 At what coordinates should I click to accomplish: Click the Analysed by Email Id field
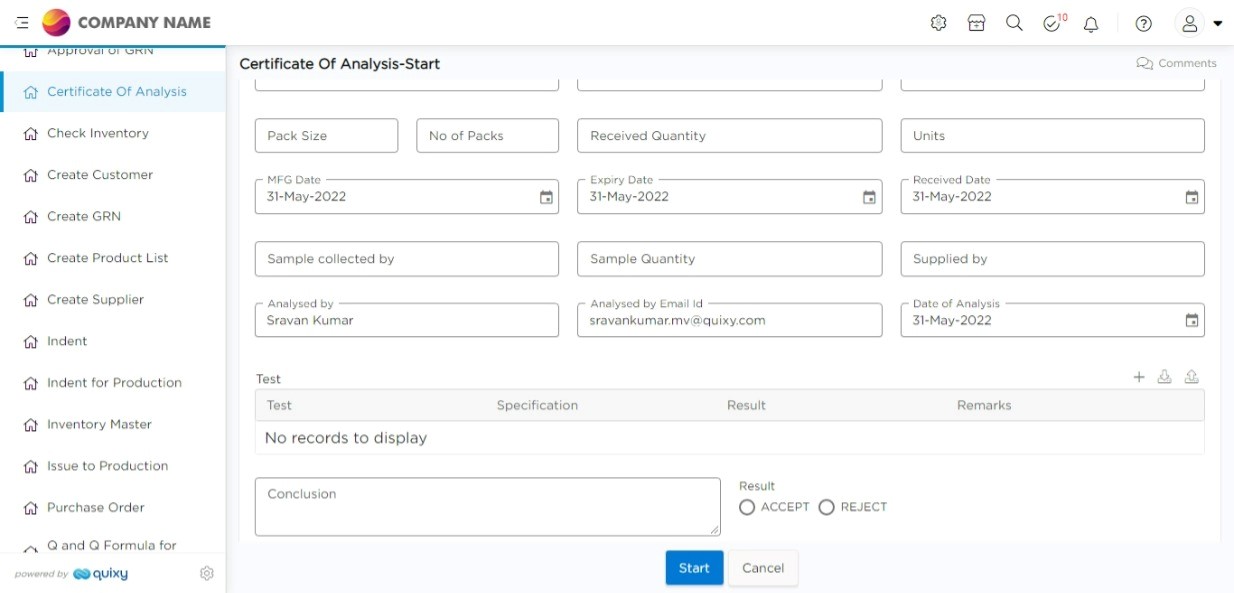pos(730,320)
